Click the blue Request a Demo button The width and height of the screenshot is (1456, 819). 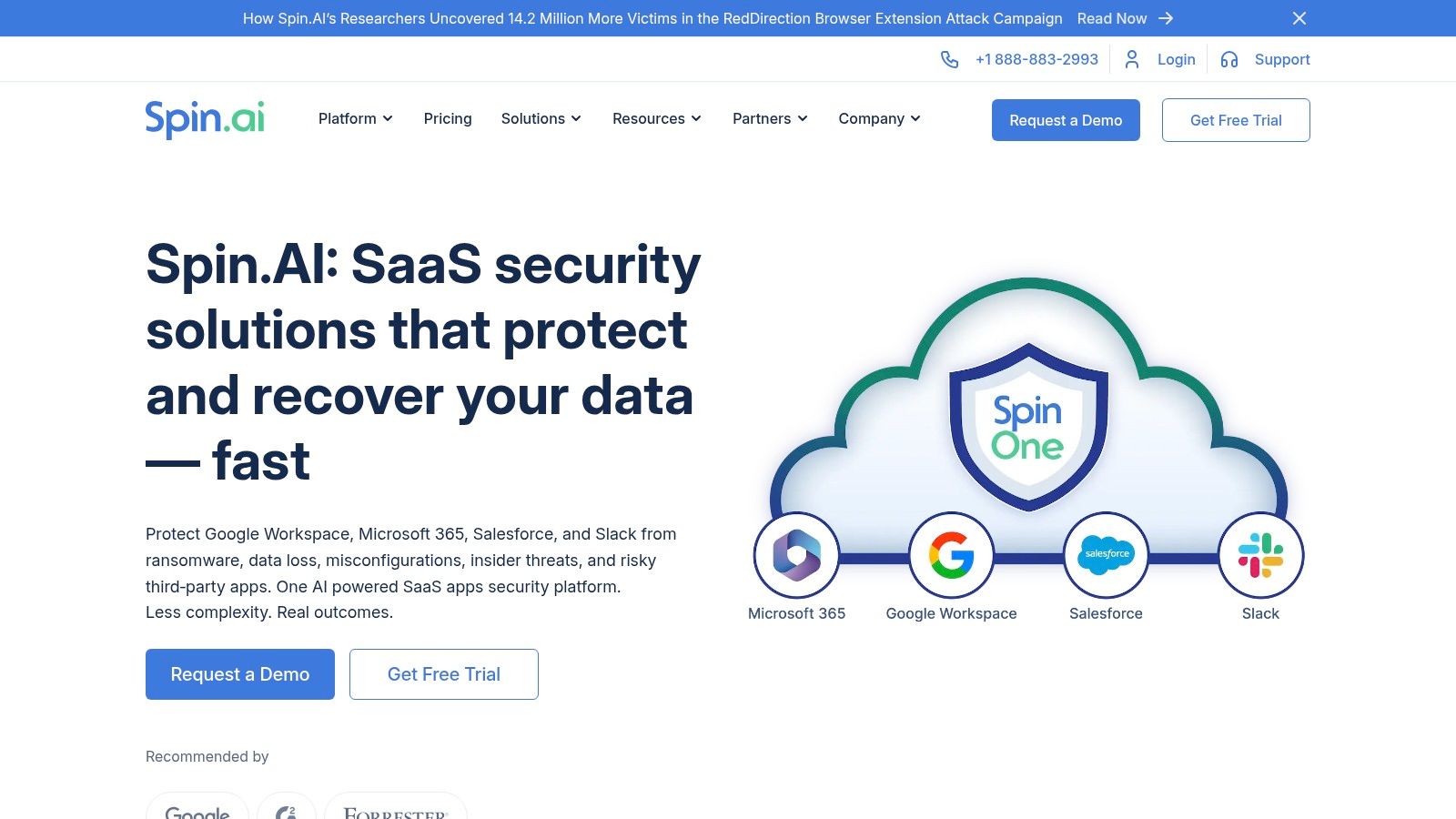click(1066, 119)
